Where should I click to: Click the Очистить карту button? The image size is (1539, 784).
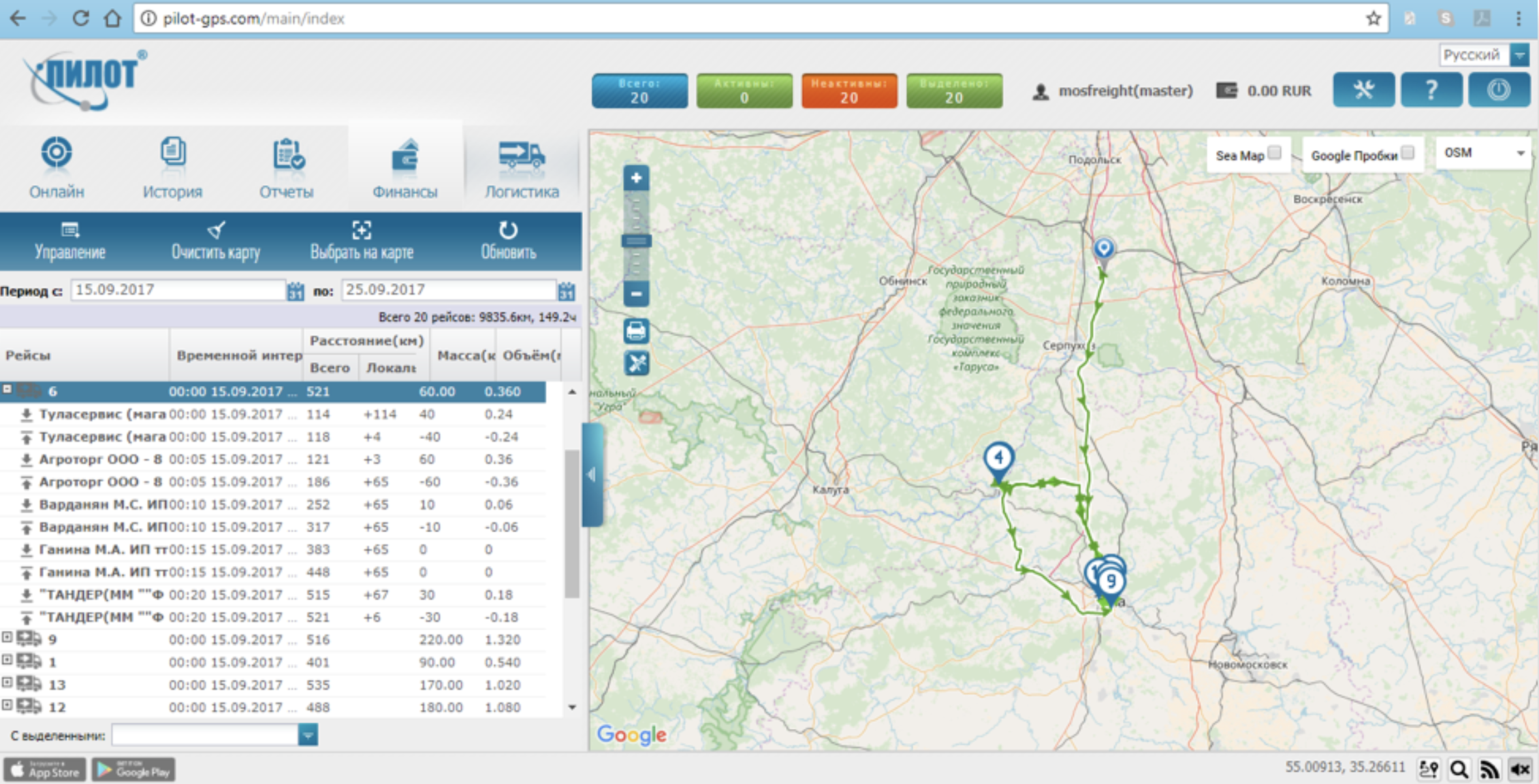215,241
